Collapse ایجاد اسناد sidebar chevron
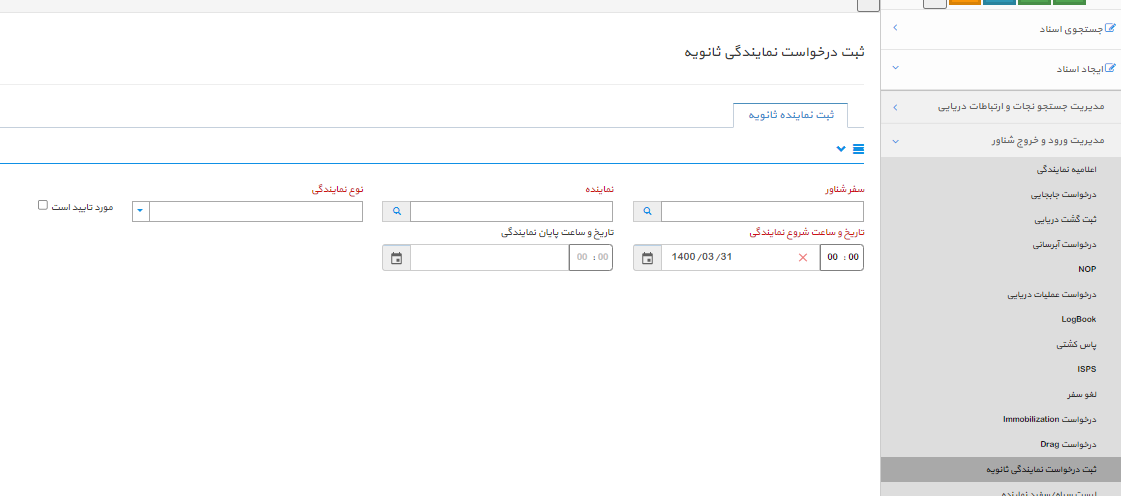The width and height of the screenshot is (1121, 496). pos(895,69)
